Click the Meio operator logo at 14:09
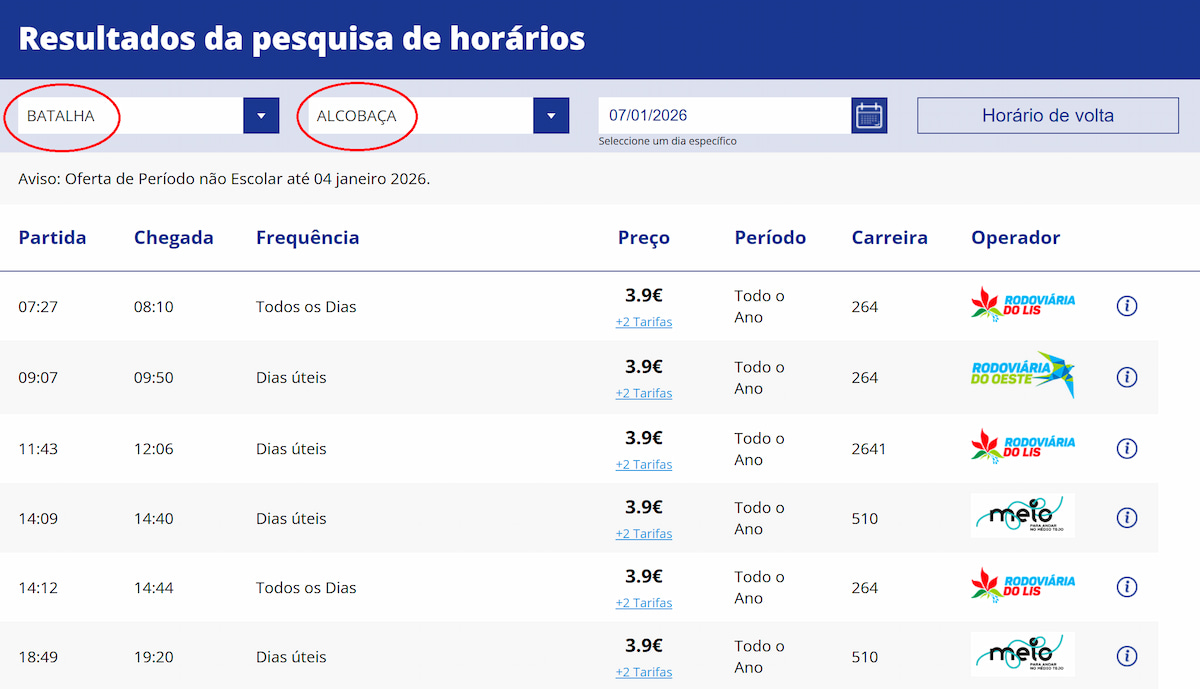This screenshot has width=1200, height=689. click(x=1022, y=516)
